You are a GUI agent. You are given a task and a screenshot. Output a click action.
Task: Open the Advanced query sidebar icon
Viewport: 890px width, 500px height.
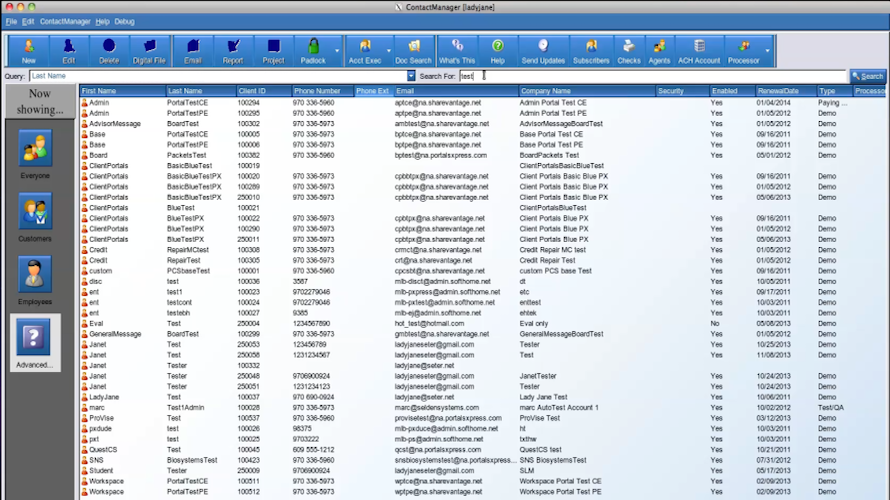[x=35, y=344]
